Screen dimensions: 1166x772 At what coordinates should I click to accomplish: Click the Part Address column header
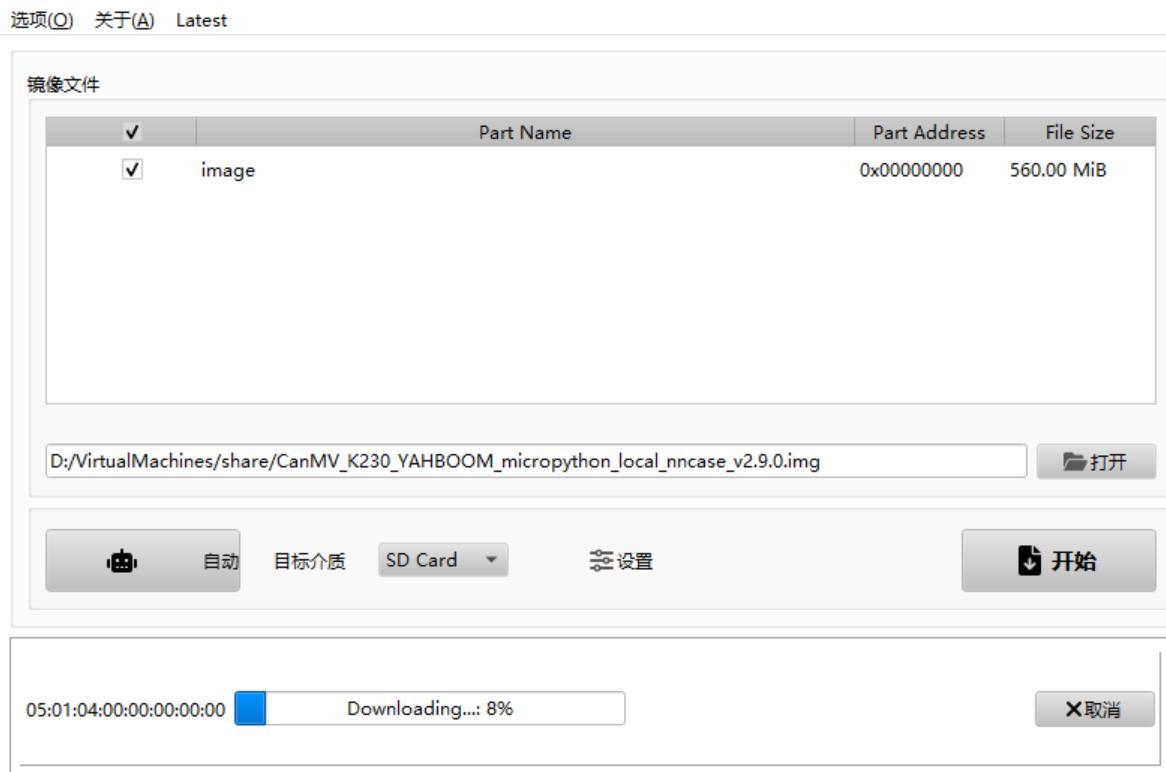point(929,132)
